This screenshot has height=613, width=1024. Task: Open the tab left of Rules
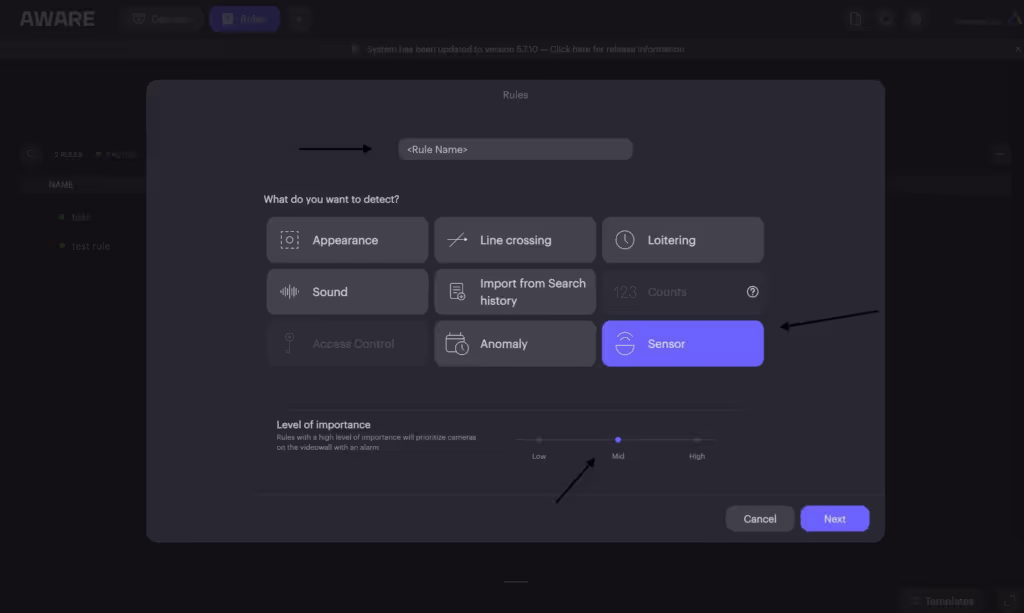[161, 19]
